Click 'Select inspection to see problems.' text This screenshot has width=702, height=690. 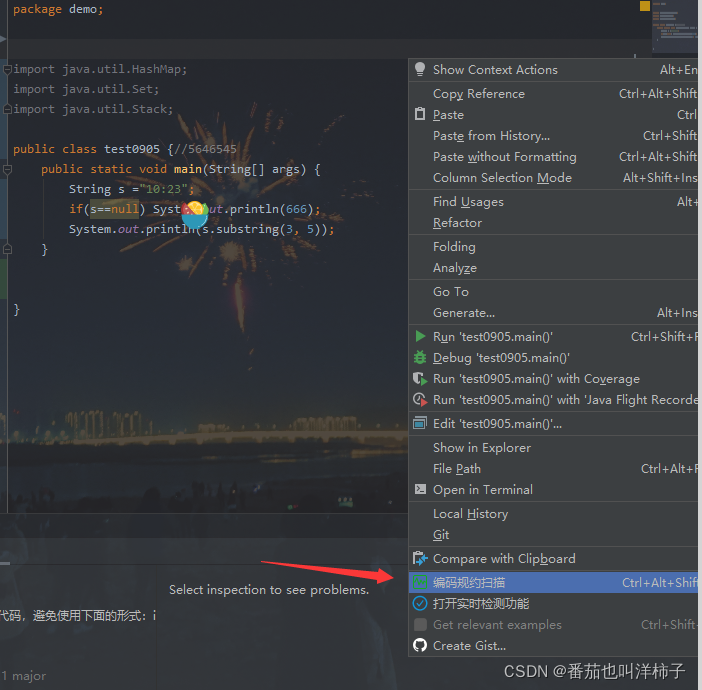tap(269, 590)
